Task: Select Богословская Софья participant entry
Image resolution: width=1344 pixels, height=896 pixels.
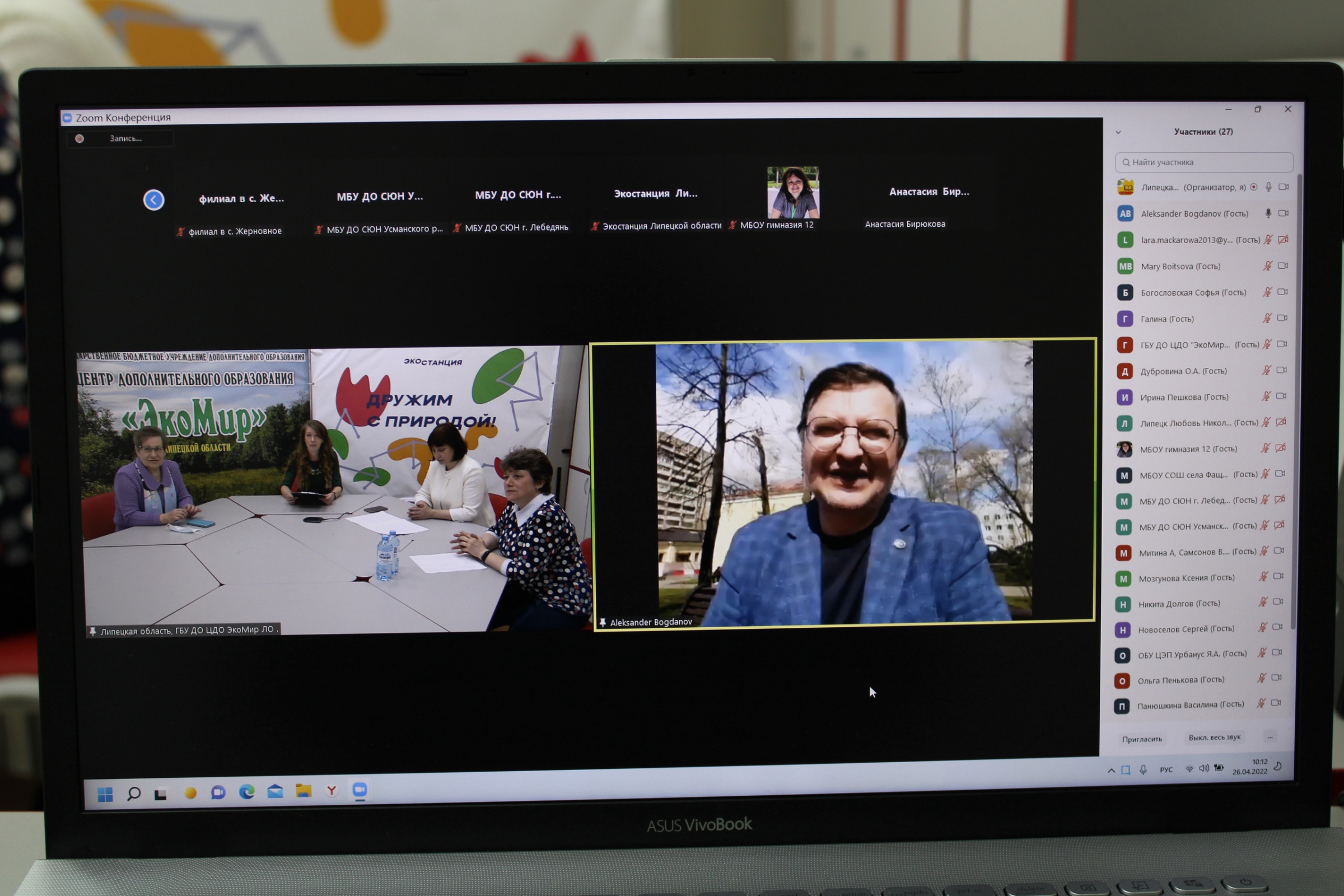Action: (1193, 292)
